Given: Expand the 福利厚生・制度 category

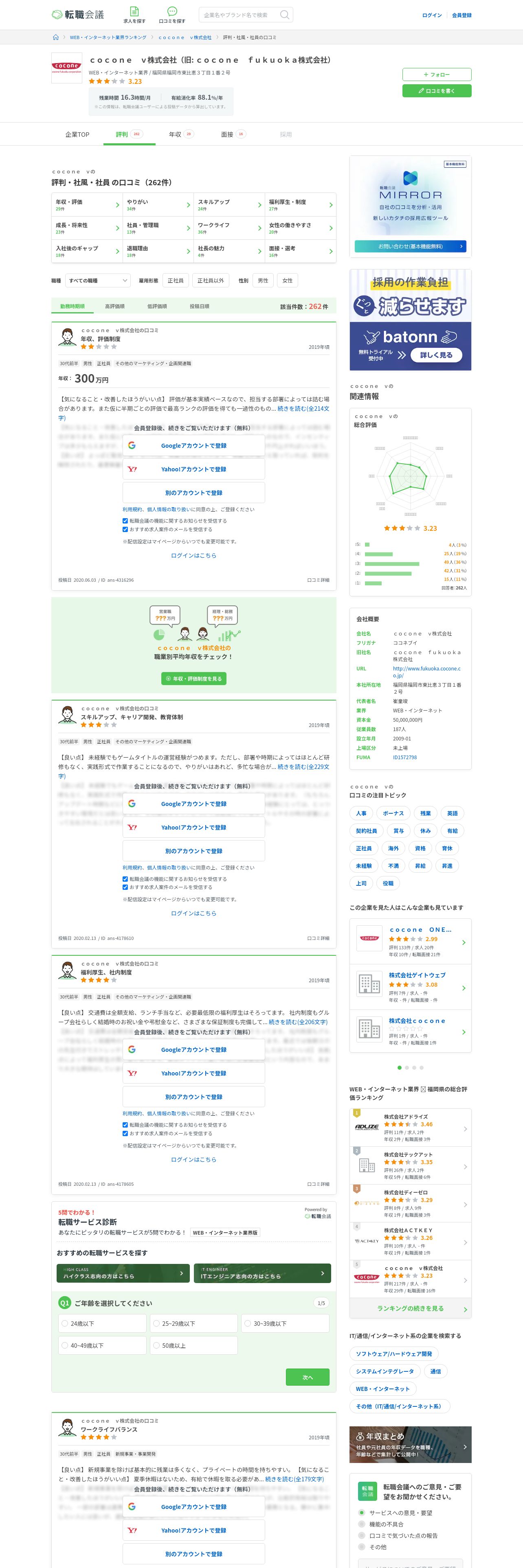Looking at the screenshot, I should (300, 205).
